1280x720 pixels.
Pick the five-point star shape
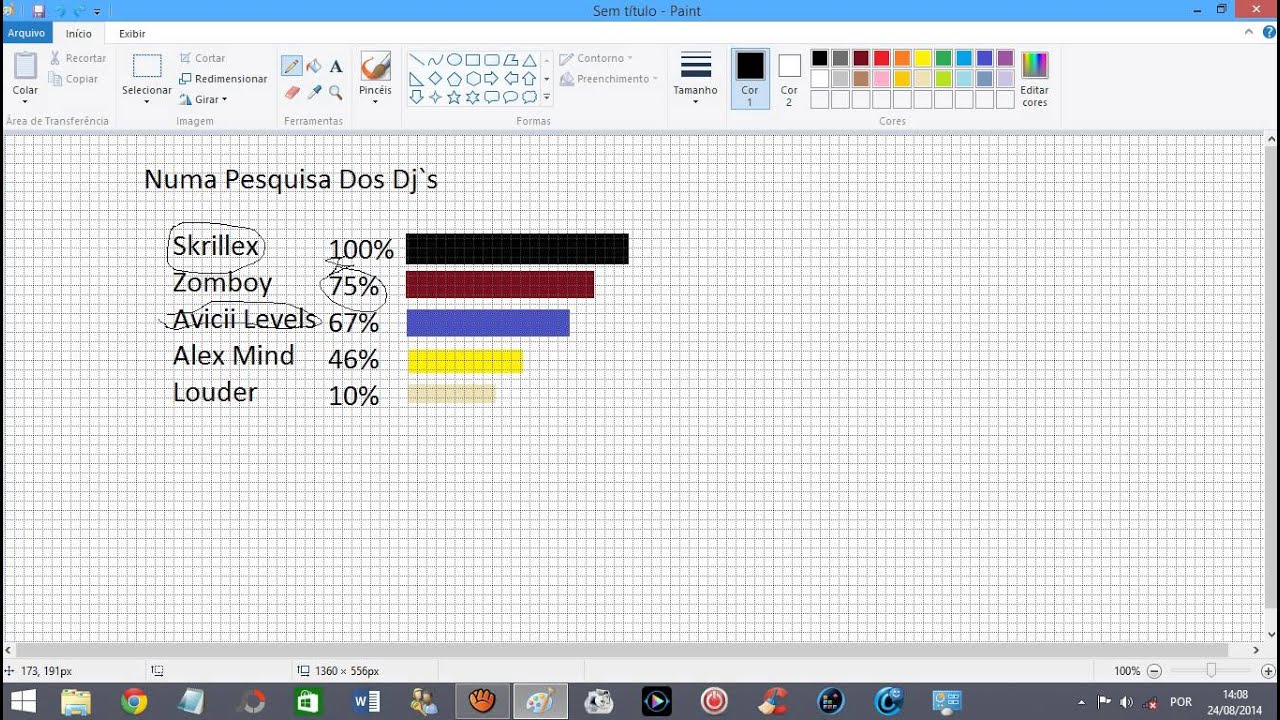454,97
